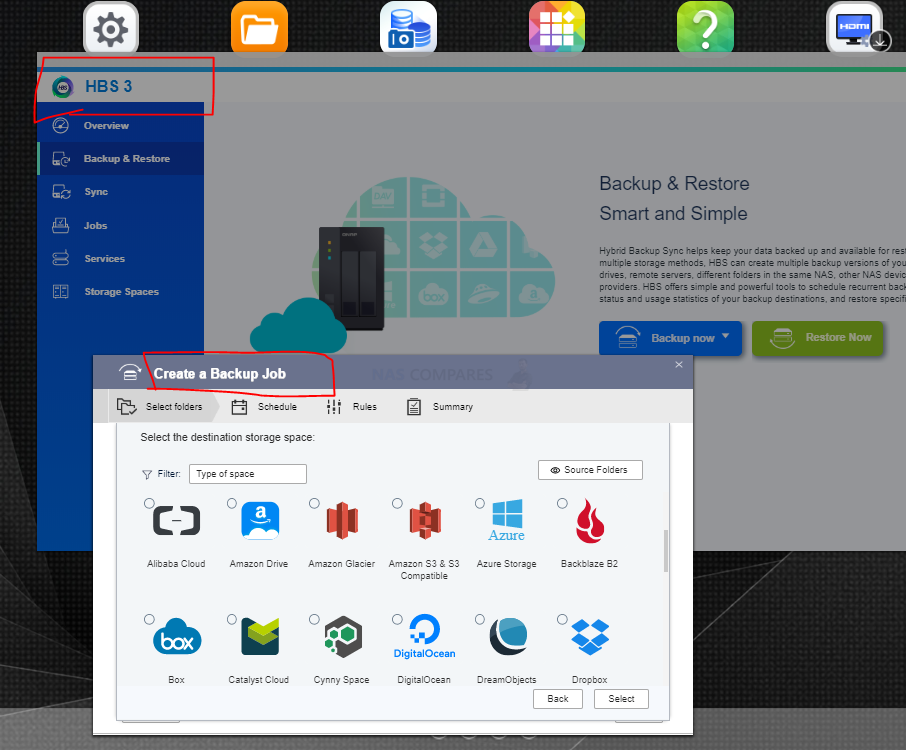This screenshot has width=906, height=750.
Task: Choose Amazon Glacier logo
Action: (x=342, y=521)
